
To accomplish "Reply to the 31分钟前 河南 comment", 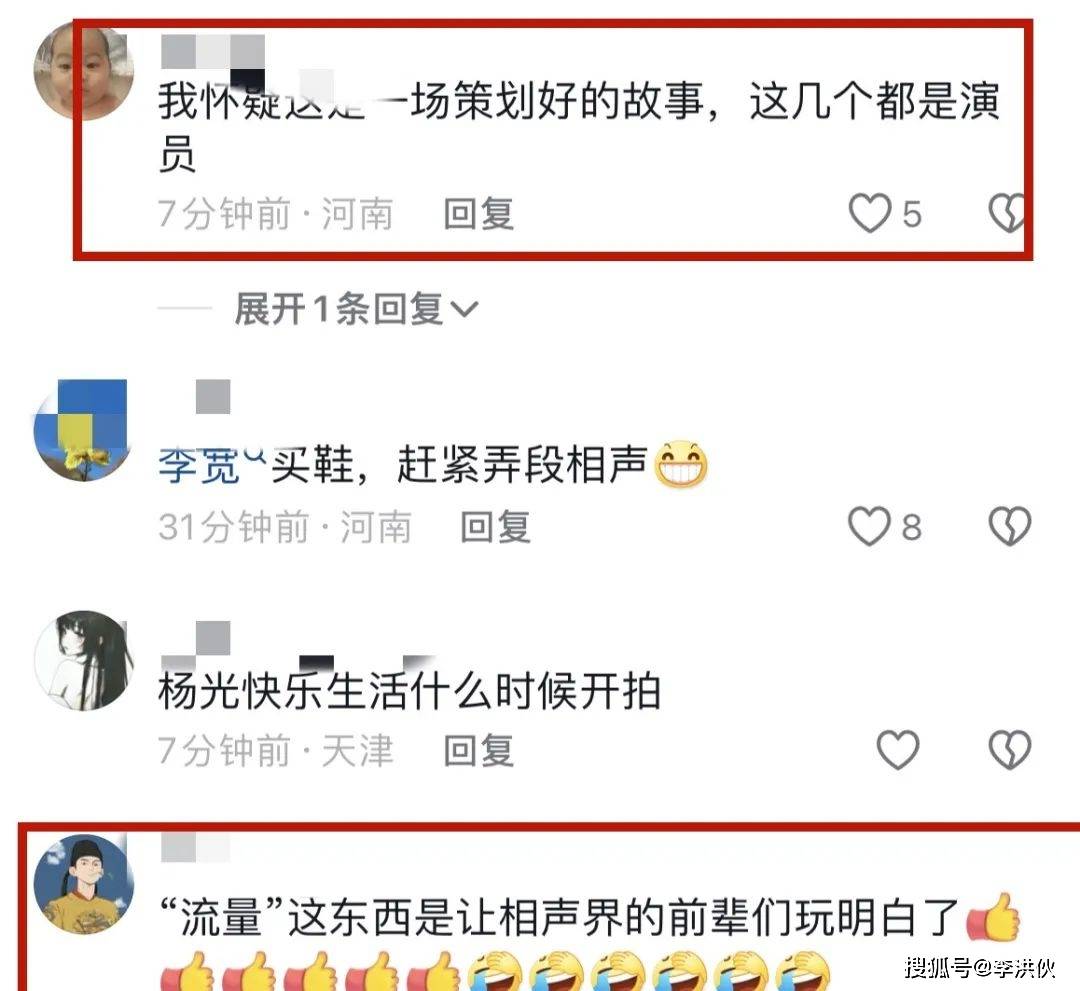I will coord(495,527).
